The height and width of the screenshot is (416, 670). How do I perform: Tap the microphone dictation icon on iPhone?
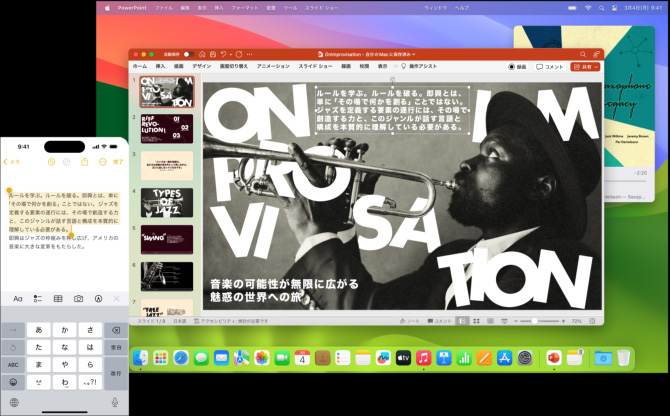click(115, 402)
